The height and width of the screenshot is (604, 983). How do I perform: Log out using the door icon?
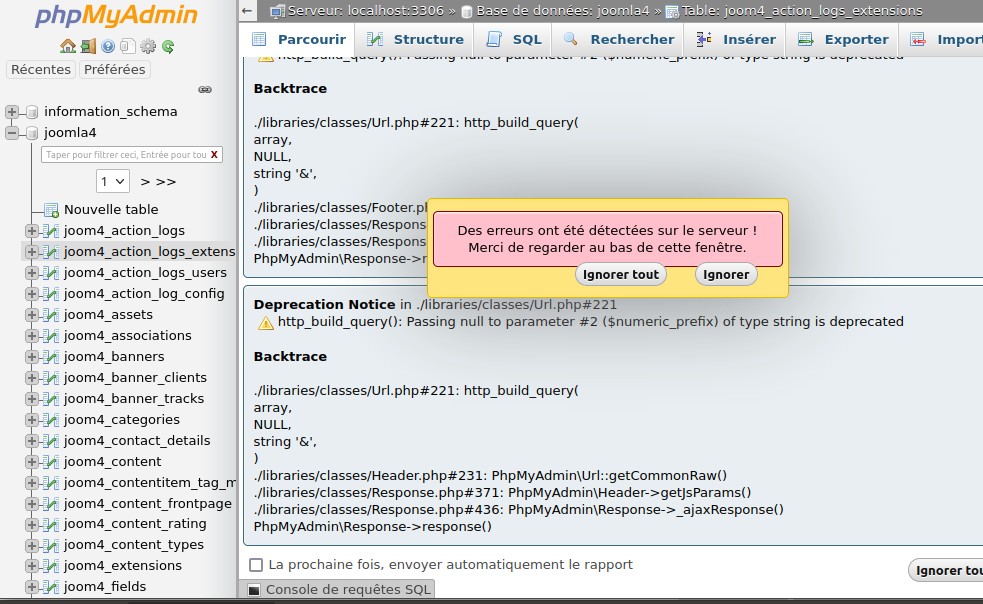[88, 46]
